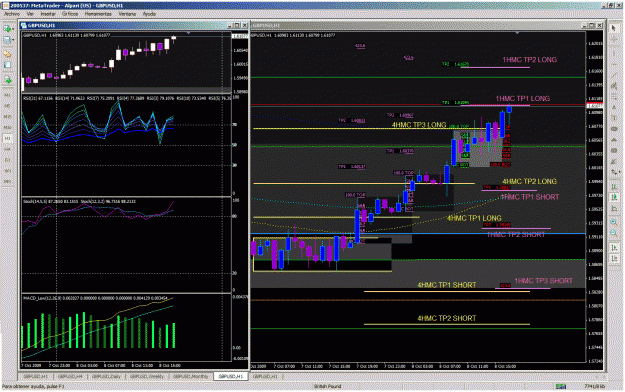Viewport: 625px width, 392px height.
Task: Select the 1HMC TP1 SHORT label
Action: pos(530,197)
